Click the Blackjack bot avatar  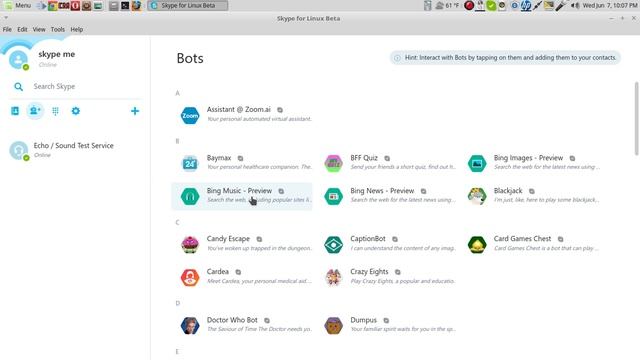coord(477,196)
